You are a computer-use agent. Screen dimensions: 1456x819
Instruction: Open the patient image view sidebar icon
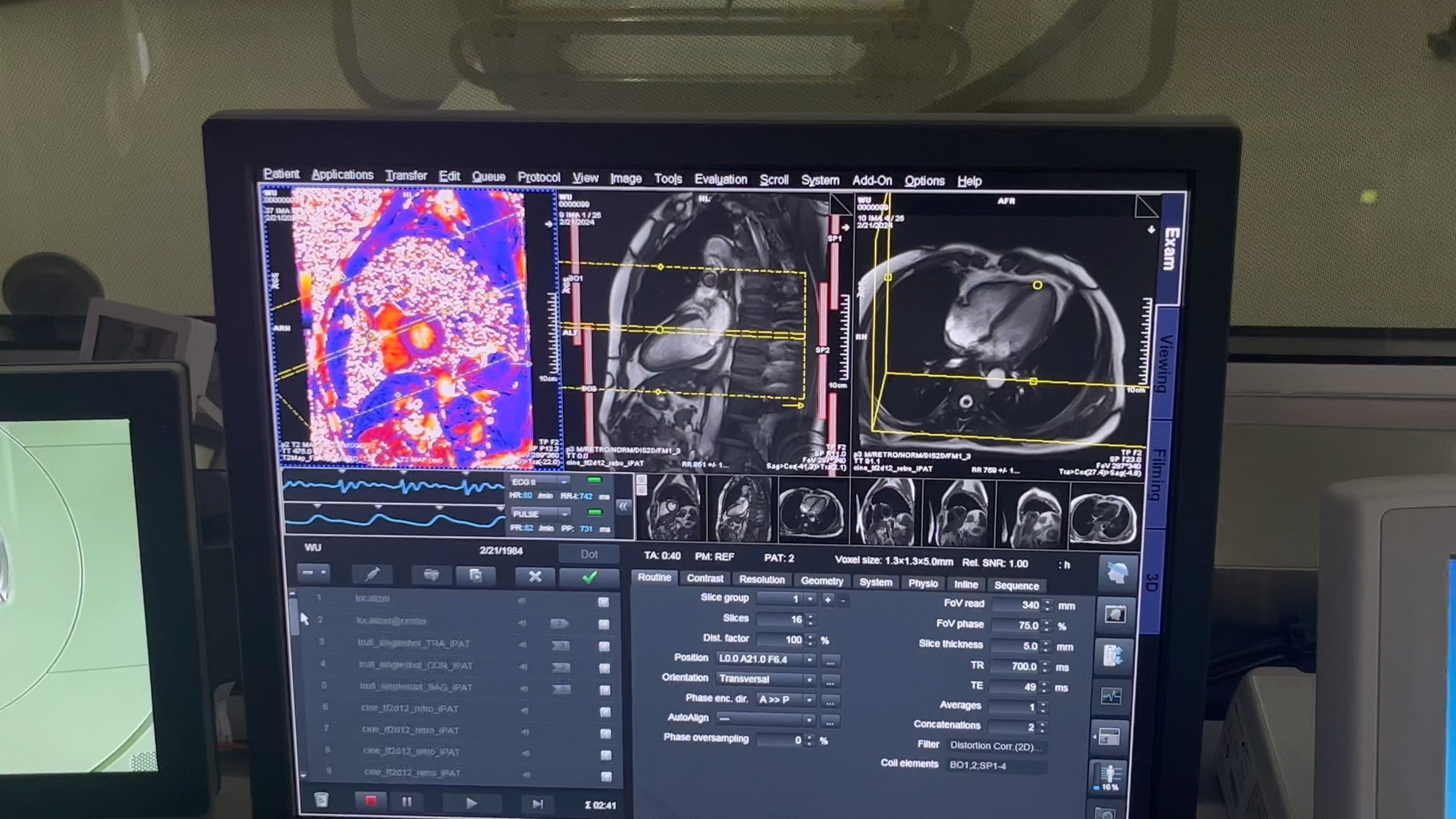1115,614
